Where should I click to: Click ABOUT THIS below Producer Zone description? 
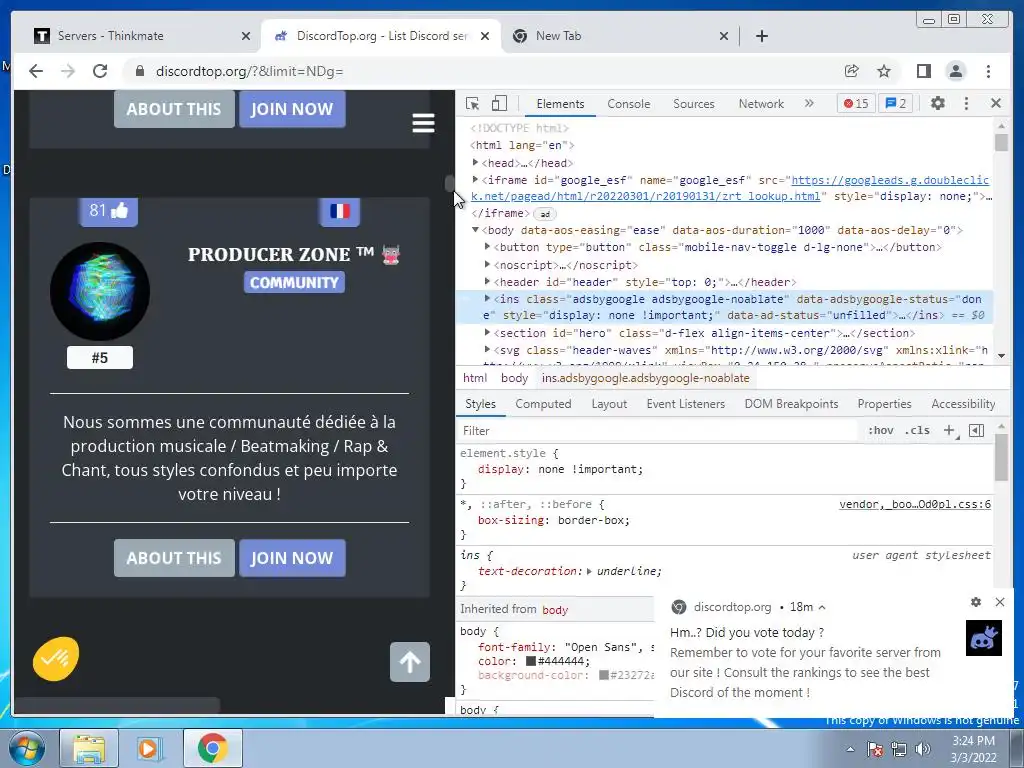coord(174,558)
